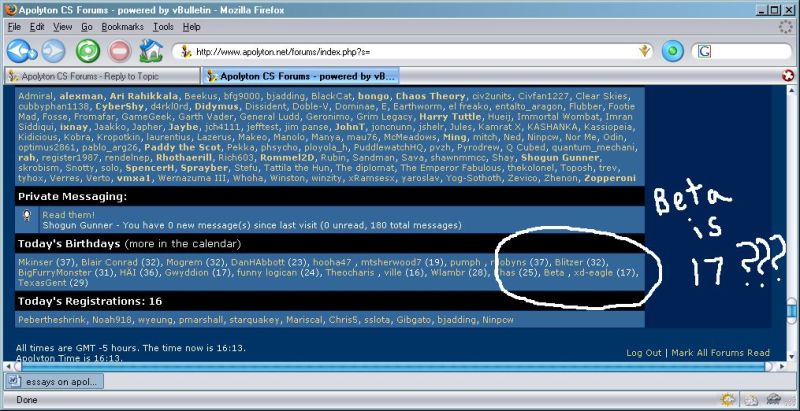Click the green Go button beside address bar
The image size is (800, 411).
tap(672, 50)
